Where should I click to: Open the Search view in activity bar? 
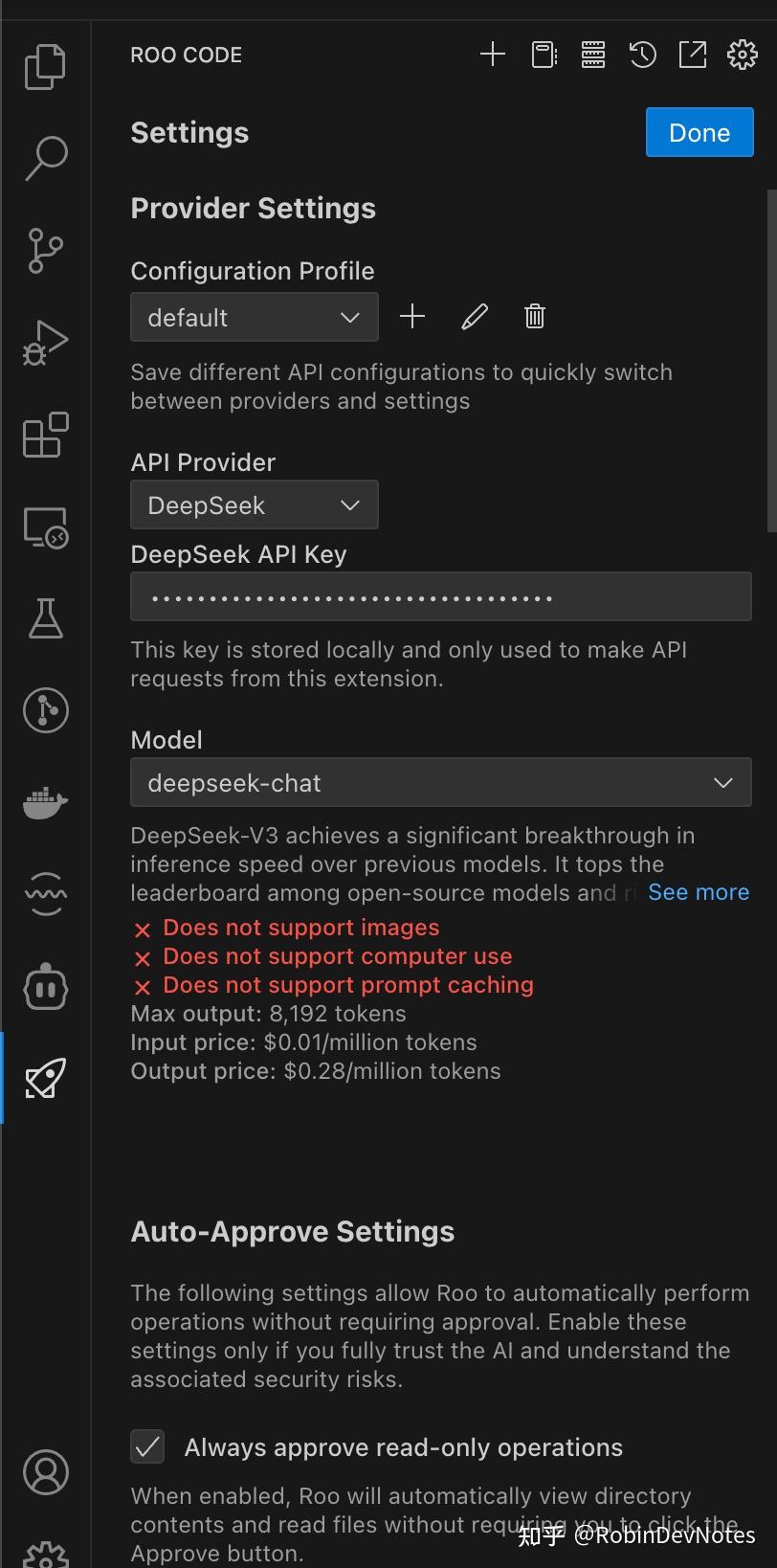coord(45,158)
